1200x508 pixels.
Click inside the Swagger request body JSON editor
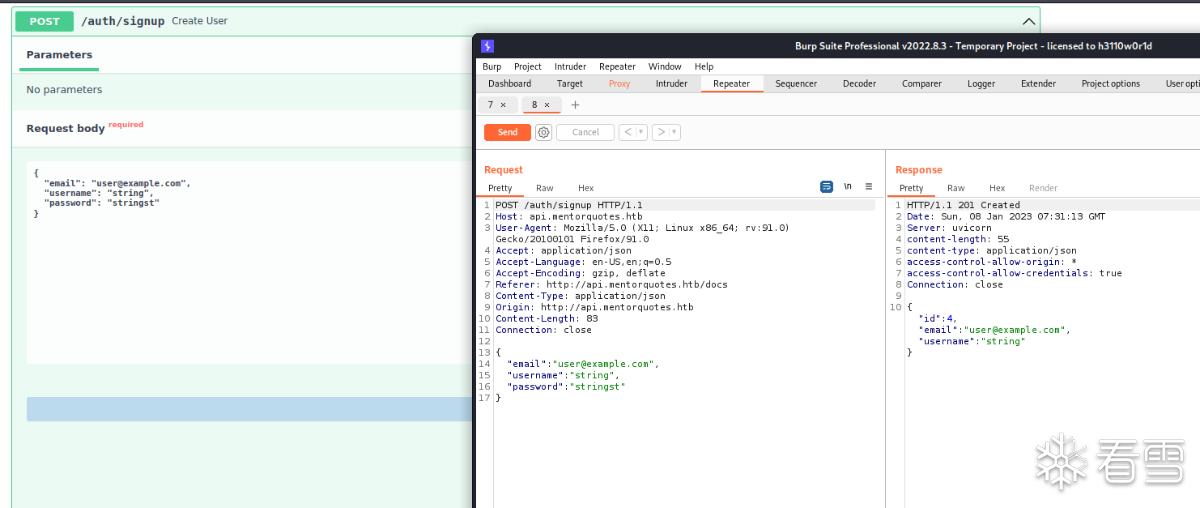click(249, 263)
